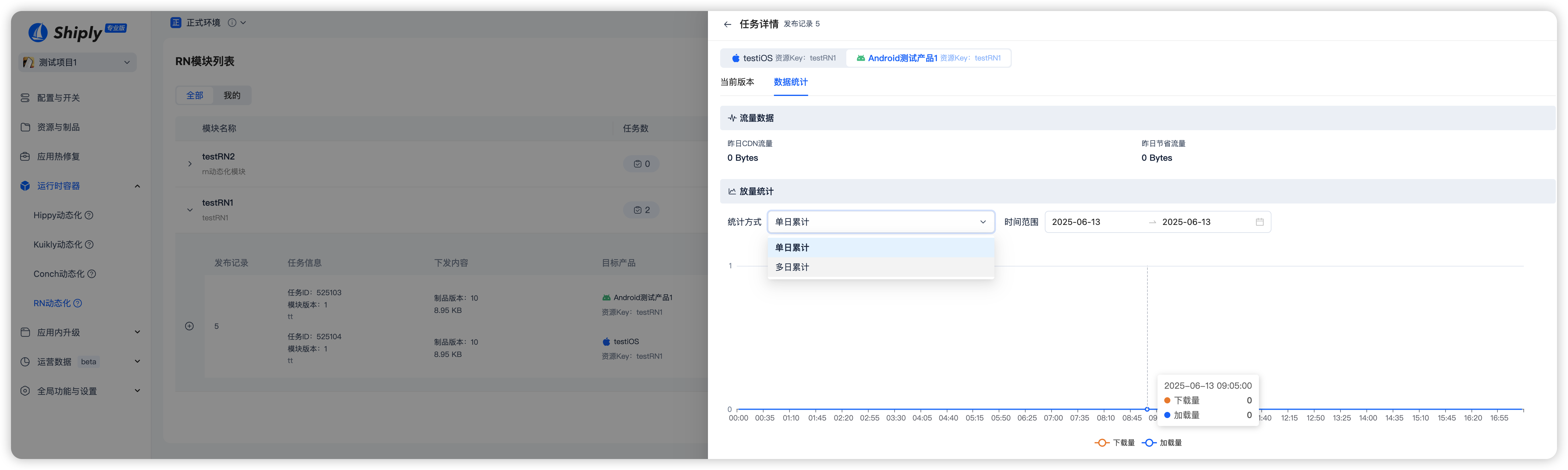
Task: Click the help icon next to Conch动态化
Action: click(91, 274)
